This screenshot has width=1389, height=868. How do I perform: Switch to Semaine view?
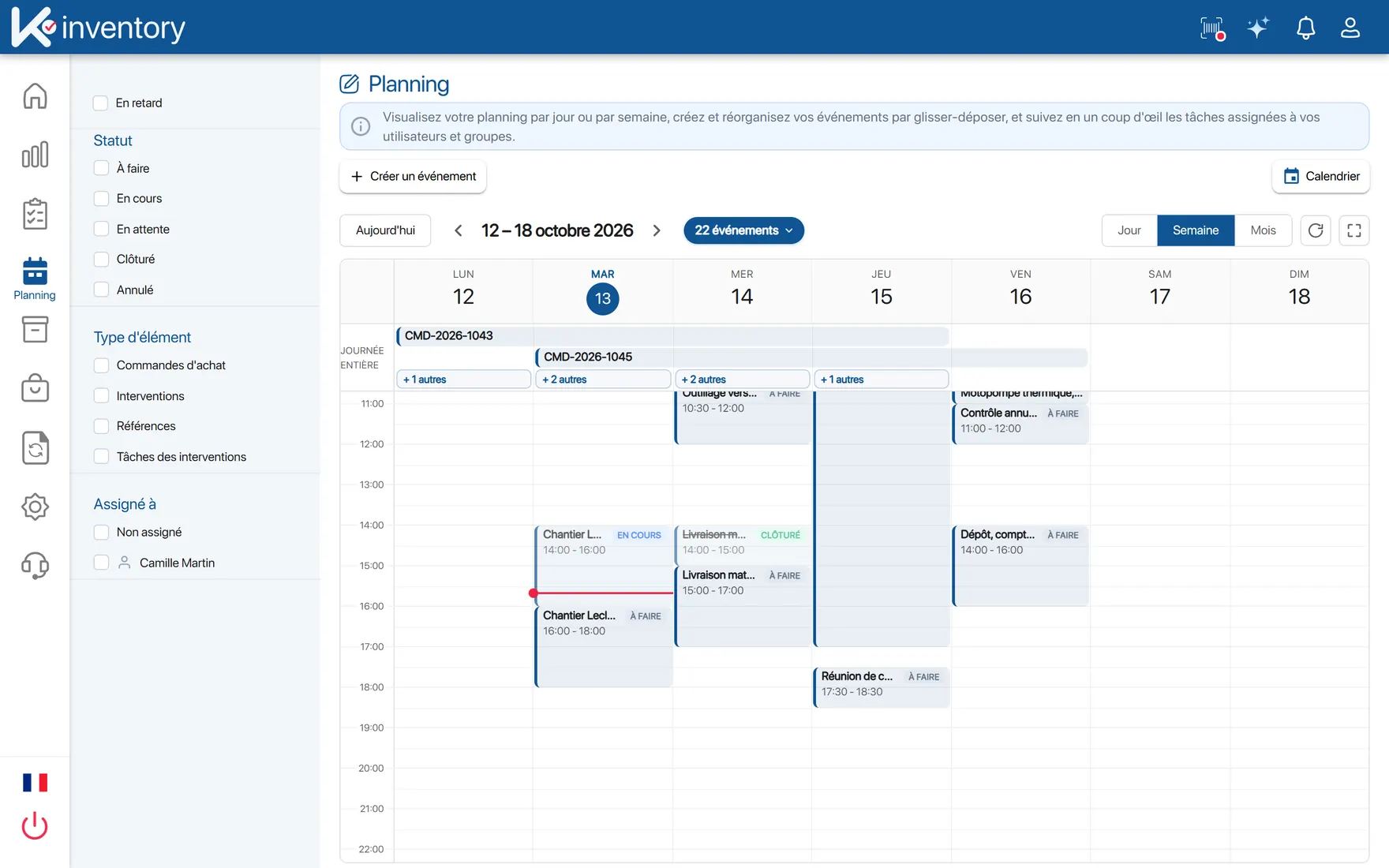point(1196,230)
